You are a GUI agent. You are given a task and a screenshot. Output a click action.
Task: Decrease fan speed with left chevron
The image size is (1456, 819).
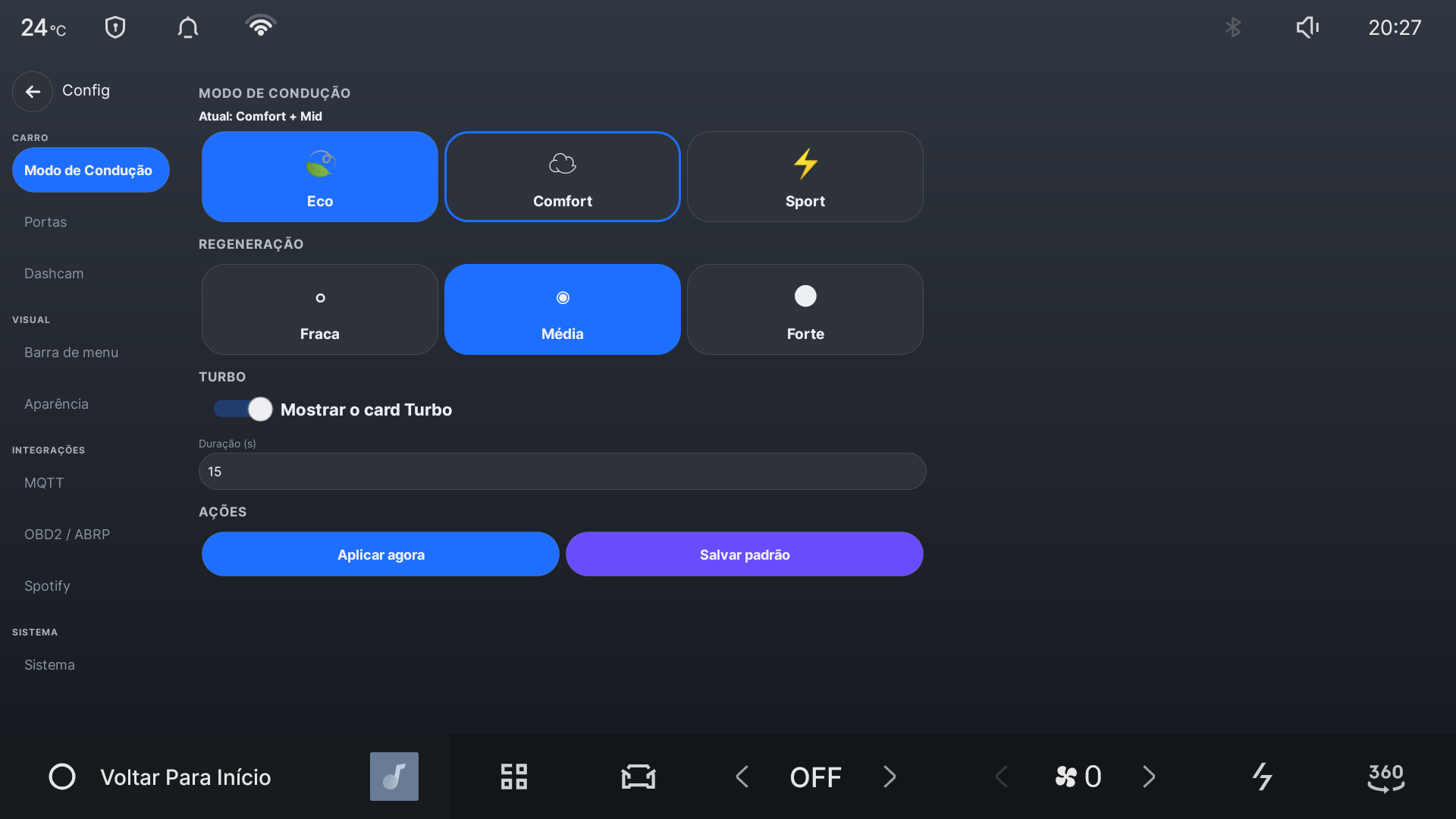point(1002,777)
